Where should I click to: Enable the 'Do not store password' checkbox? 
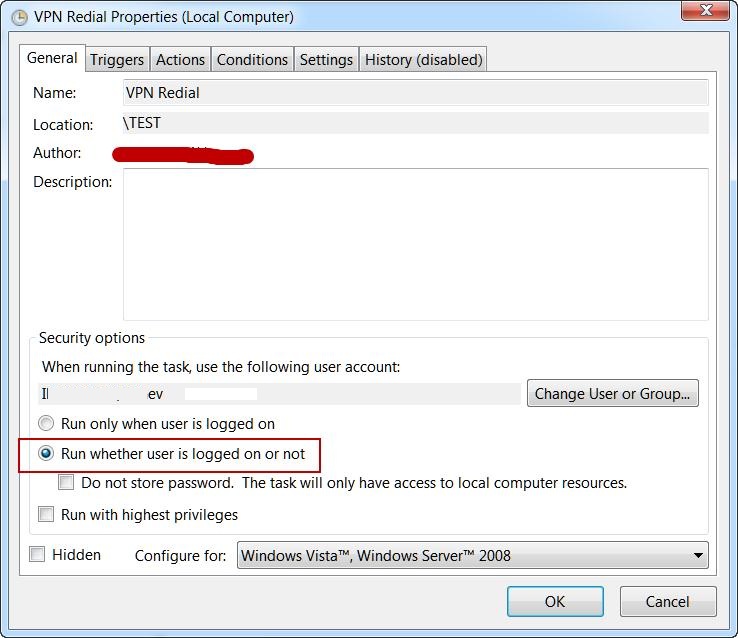tap(66, 483)
